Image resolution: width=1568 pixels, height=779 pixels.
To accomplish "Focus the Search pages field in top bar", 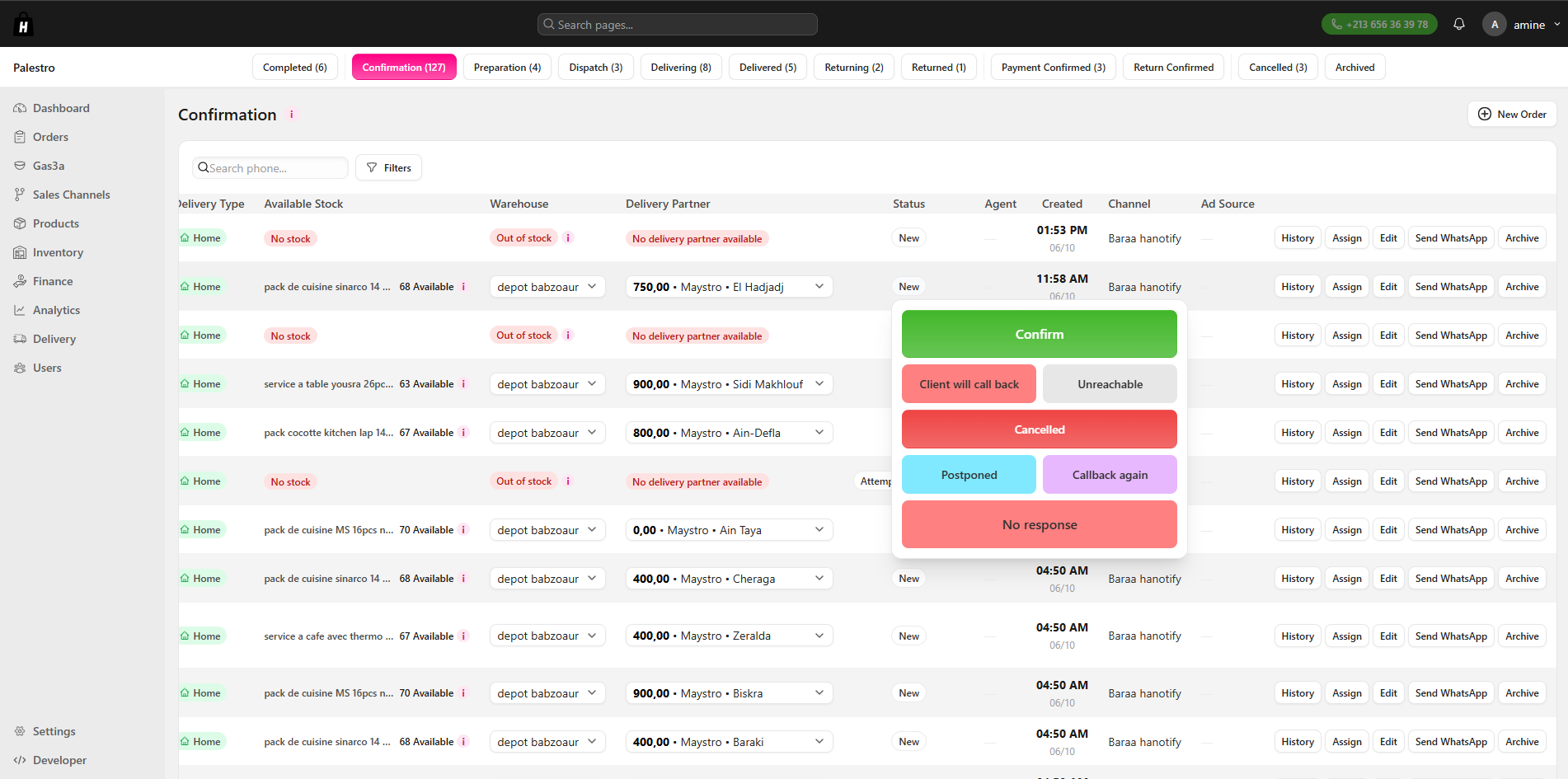I will (678, 25).
